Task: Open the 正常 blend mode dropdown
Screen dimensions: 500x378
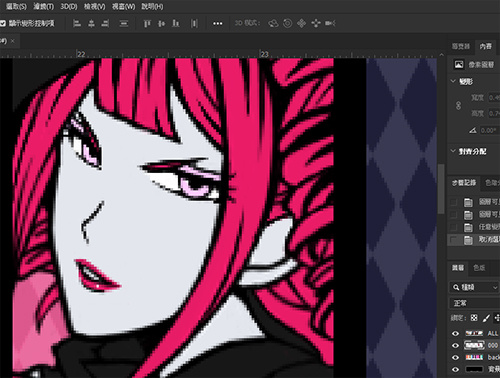Action: (475, 303)
